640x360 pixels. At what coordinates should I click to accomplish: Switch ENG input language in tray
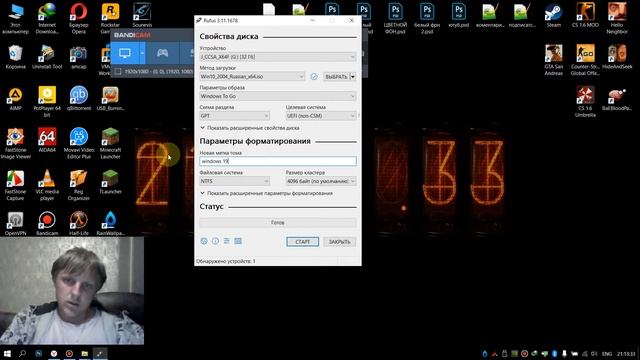coord(607,353)
